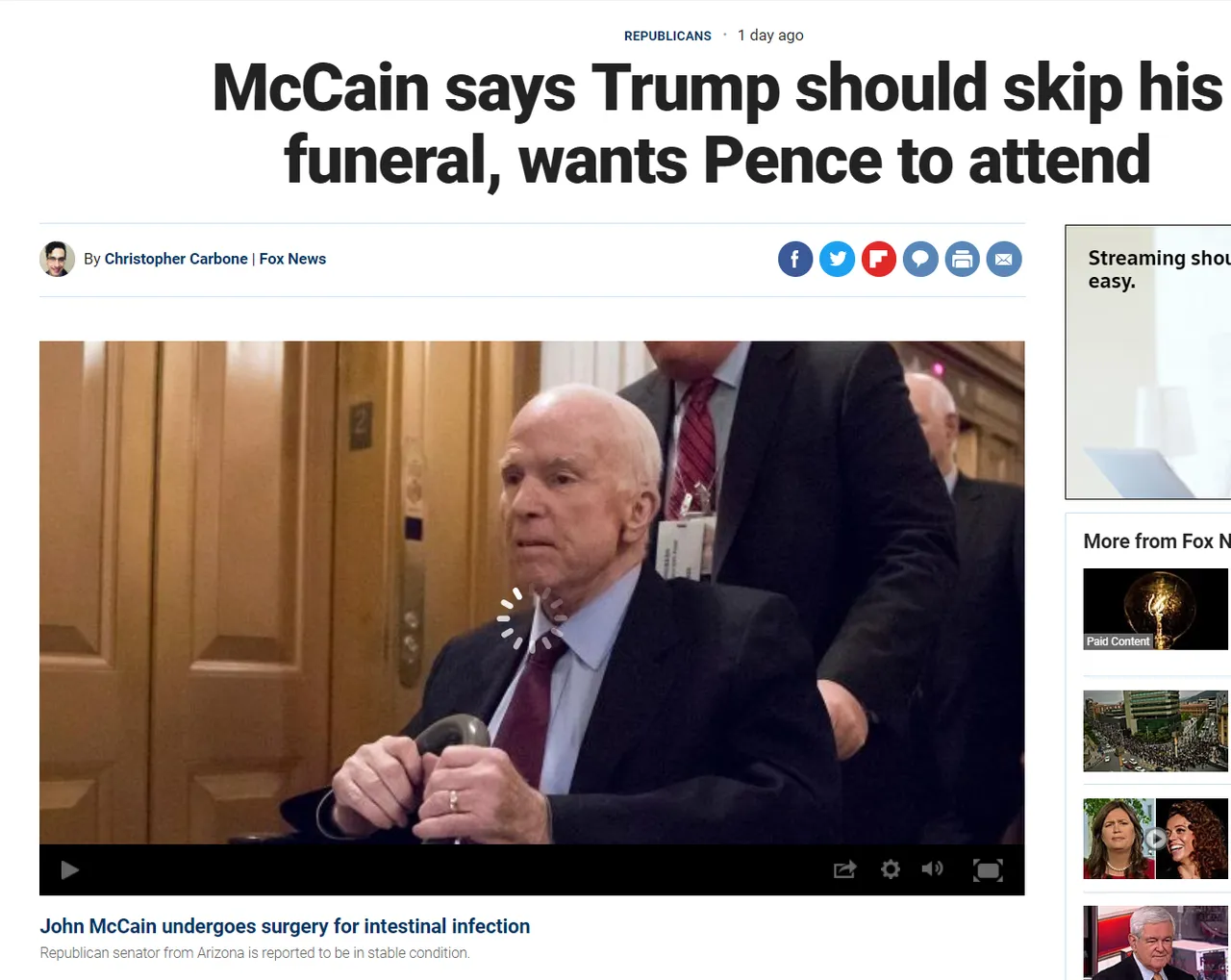Open the REPUBLICANS category link
Viewport: 1231px width, 980px height.
point(667,36)
